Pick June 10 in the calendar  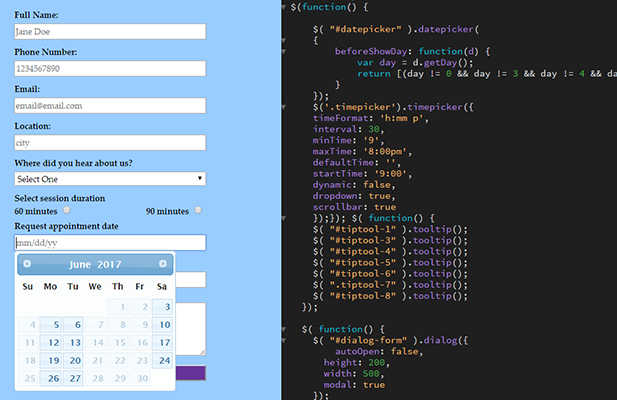click(x=163, y=325)
